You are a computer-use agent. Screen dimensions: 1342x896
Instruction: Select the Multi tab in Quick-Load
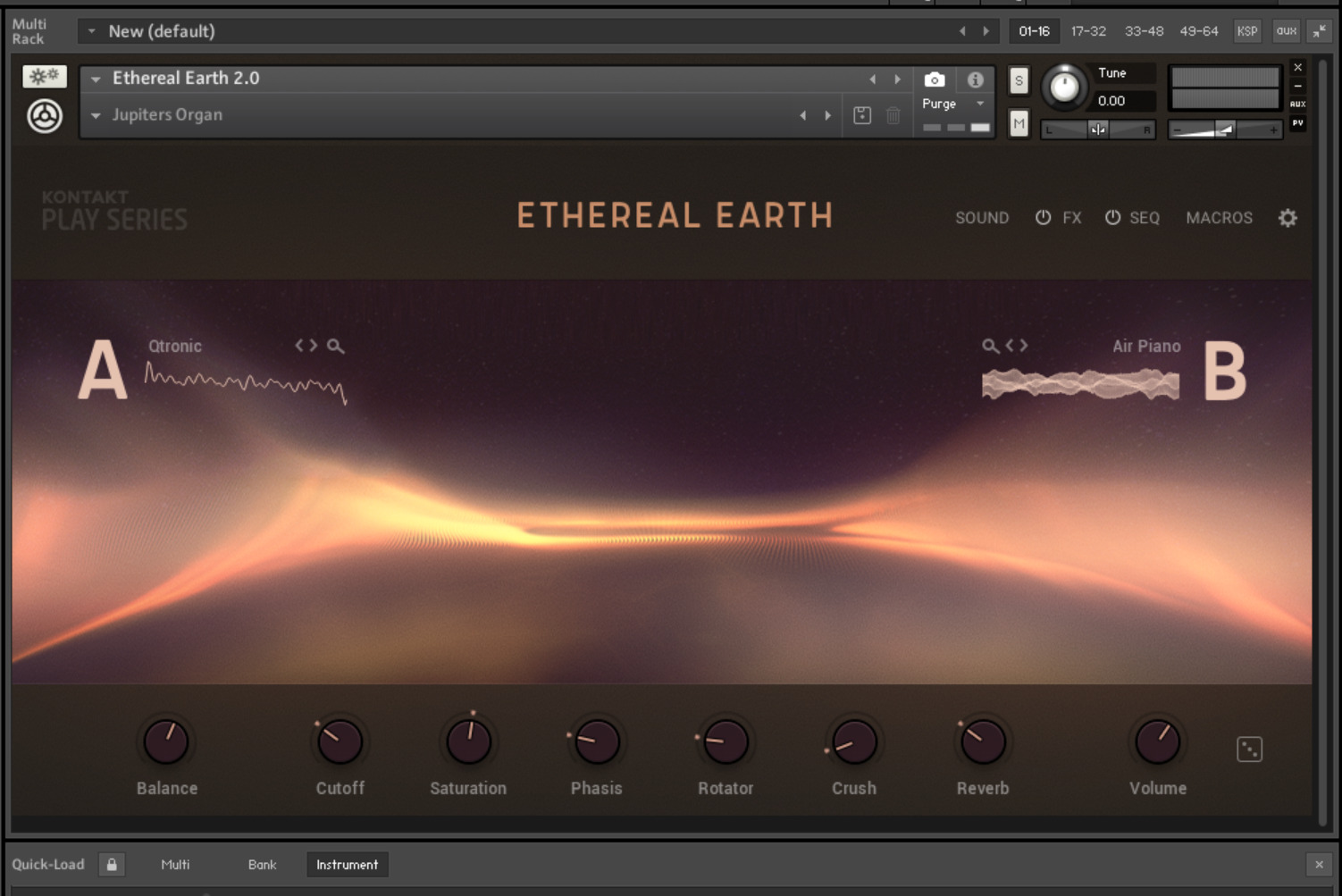pyautogui.click(x=175, y=865)
